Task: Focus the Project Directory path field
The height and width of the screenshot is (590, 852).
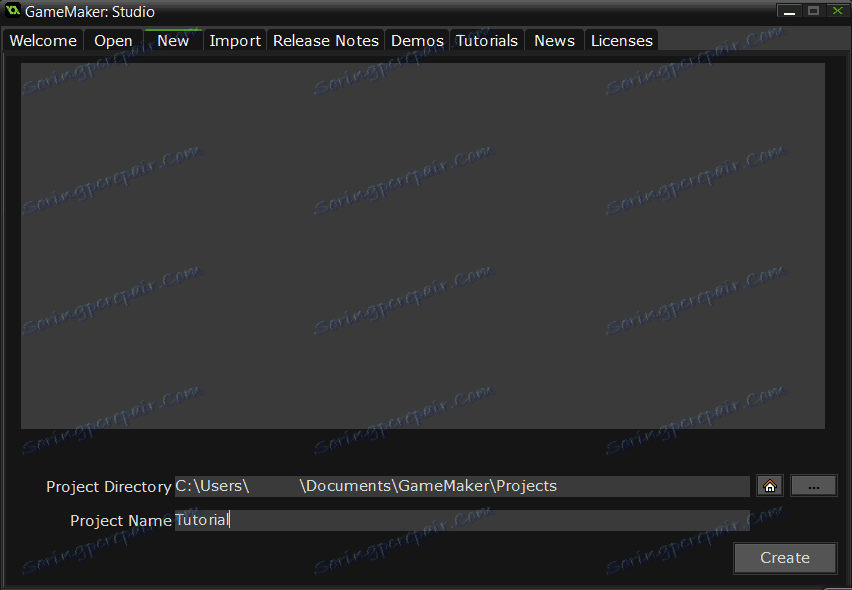Action: 462,486
